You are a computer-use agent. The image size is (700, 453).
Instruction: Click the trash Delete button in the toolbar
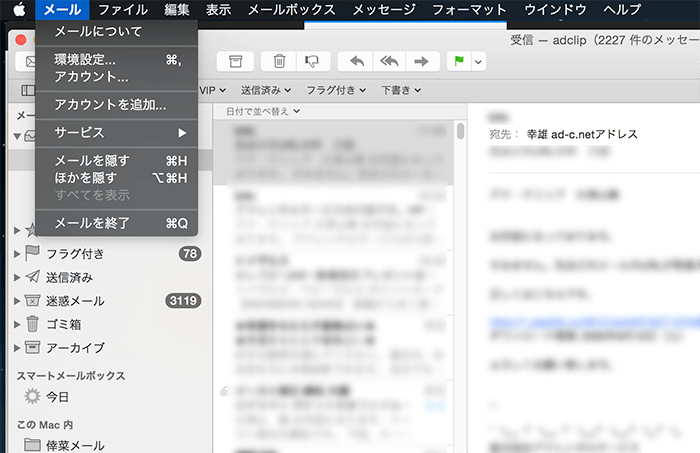click(x=281, y=61)
